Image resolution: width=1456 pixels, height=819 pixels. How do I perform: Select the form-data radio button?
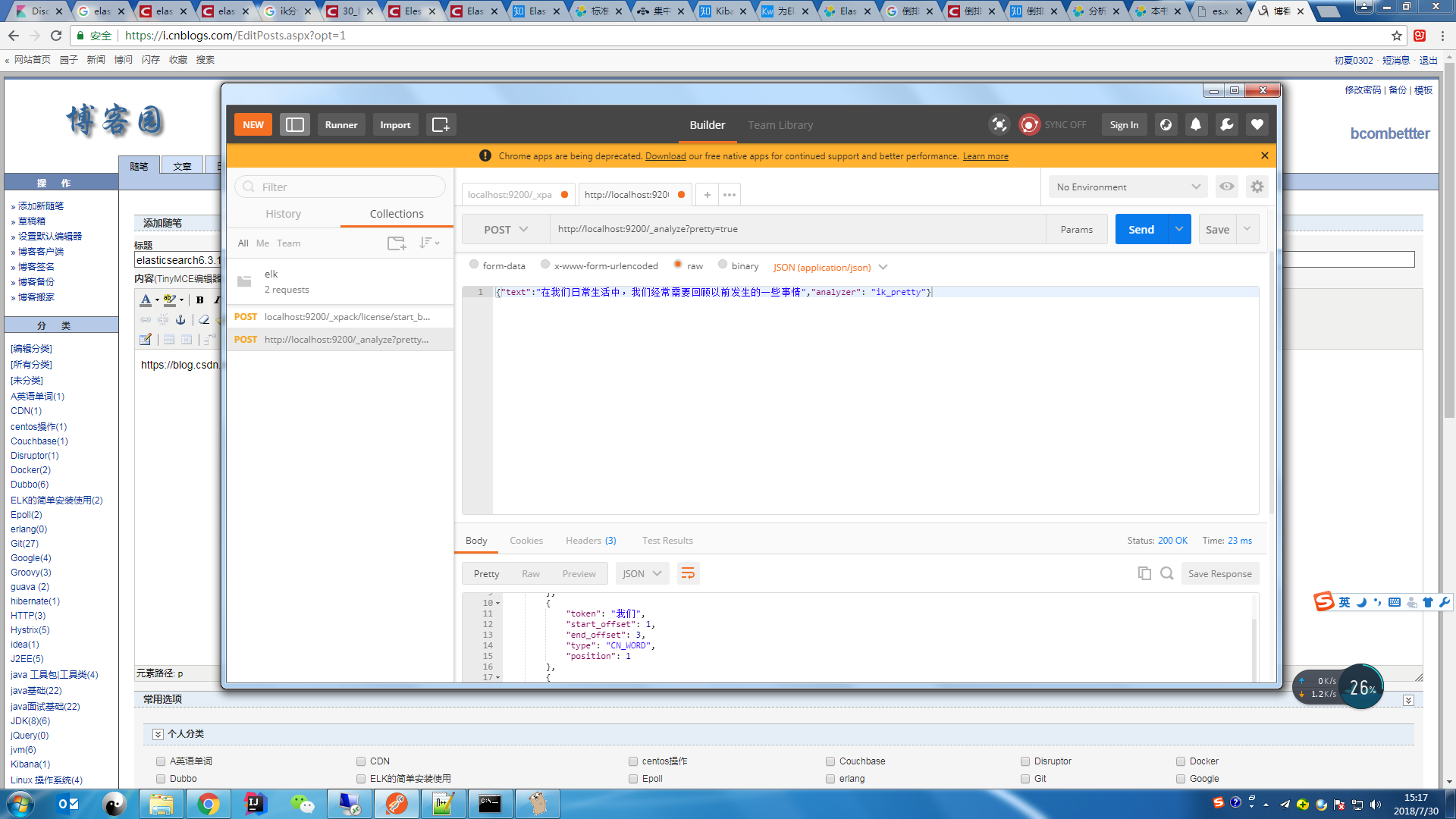[x=474, y=265]
